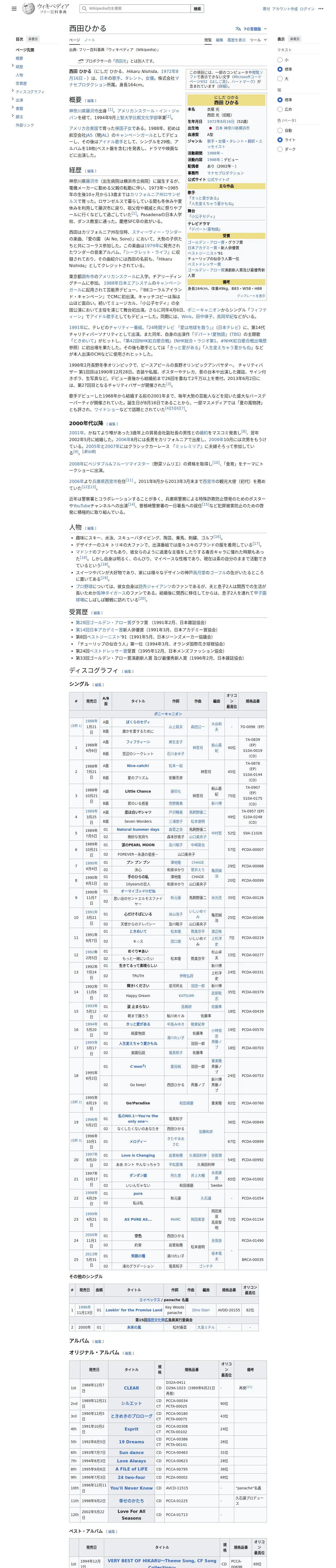Go to 外部リンク in table of contents
Viewport: 336px width, 1568px height.
tap(25, 125)
